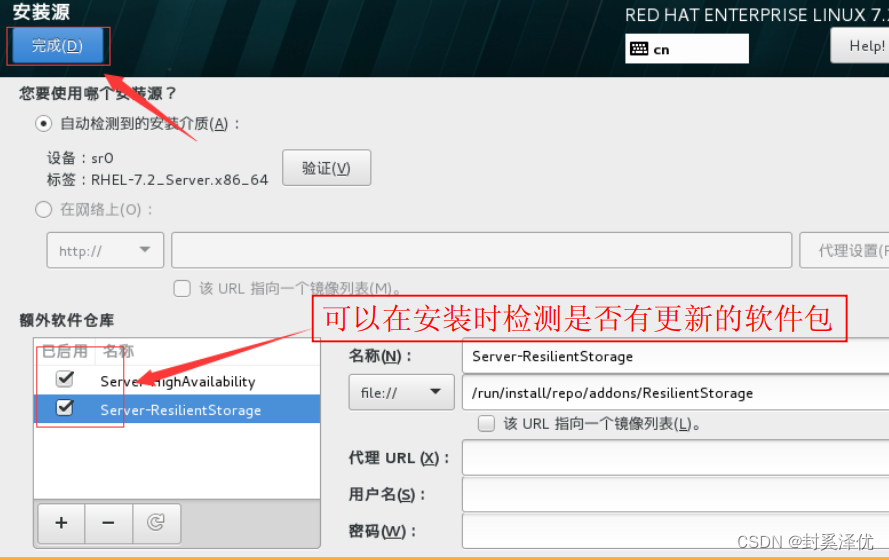The image size is (889, 560).
Task: Open 代理设置 proxy settings button
Action: (x=845, y=250)
